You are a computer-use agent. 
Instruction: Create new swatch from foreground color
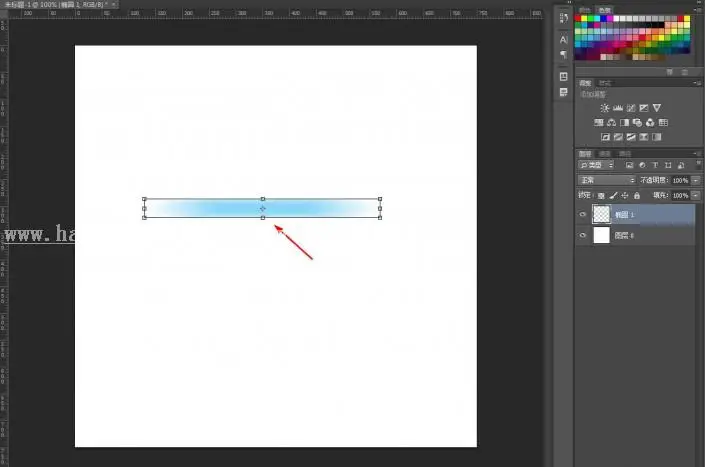tap(669, 72)
